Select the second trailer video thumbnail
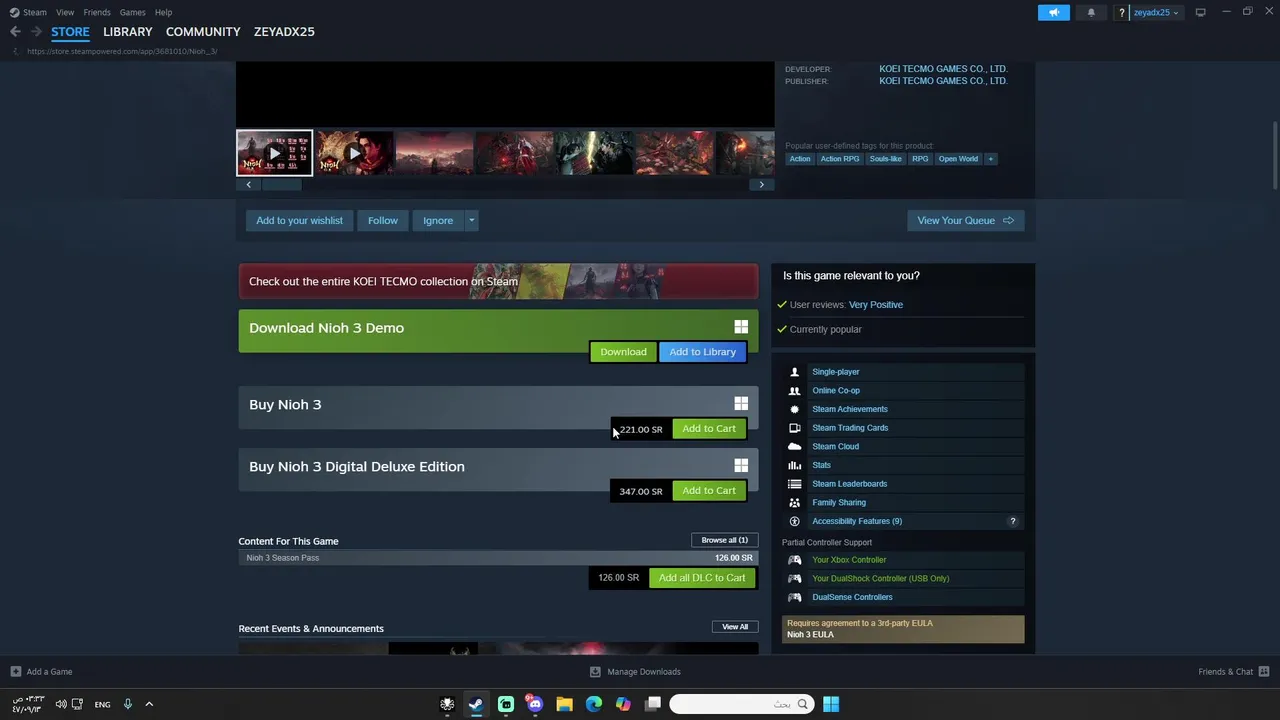1280x720 pixels. point(354,153)
